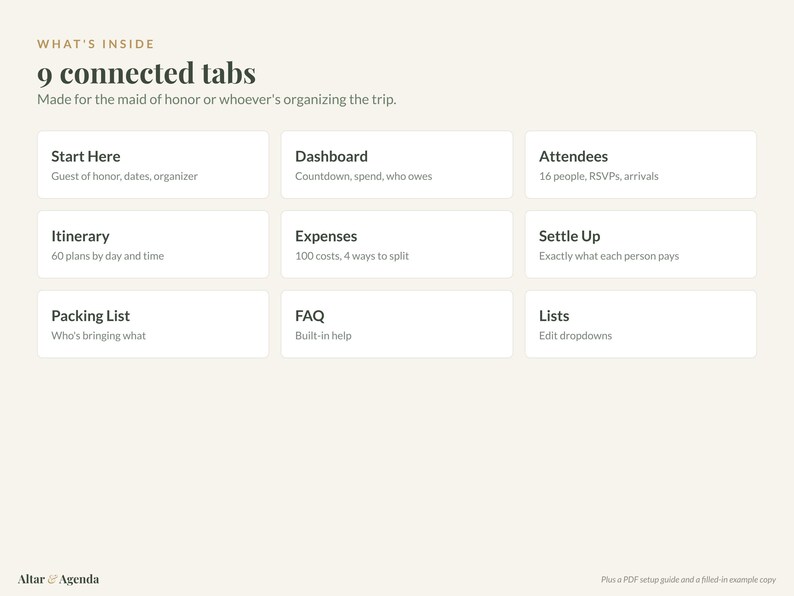Click the Expenses card title
The height and width of the screenshot is (596, 794).
point(326,236)
